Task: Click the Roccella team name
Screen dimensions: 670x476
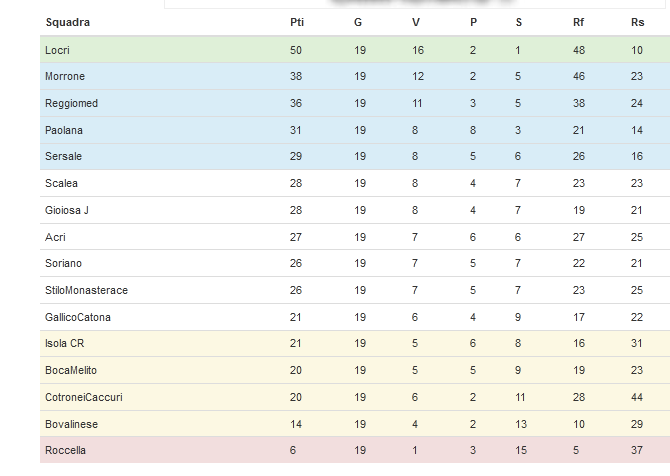Action: [x=65, y=450]
